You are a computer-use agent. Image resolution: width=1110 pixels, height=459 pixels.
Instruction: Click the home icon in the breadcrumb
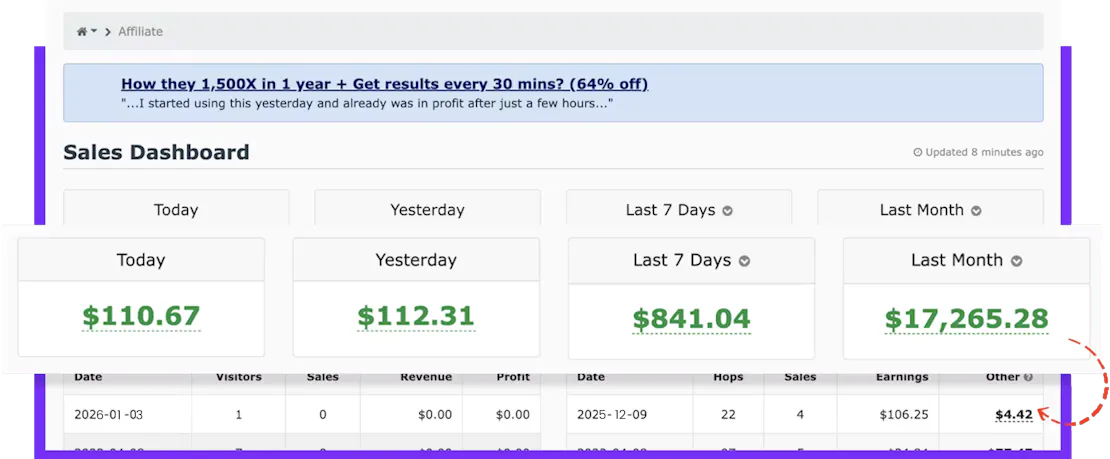click(x=82, y=32)
